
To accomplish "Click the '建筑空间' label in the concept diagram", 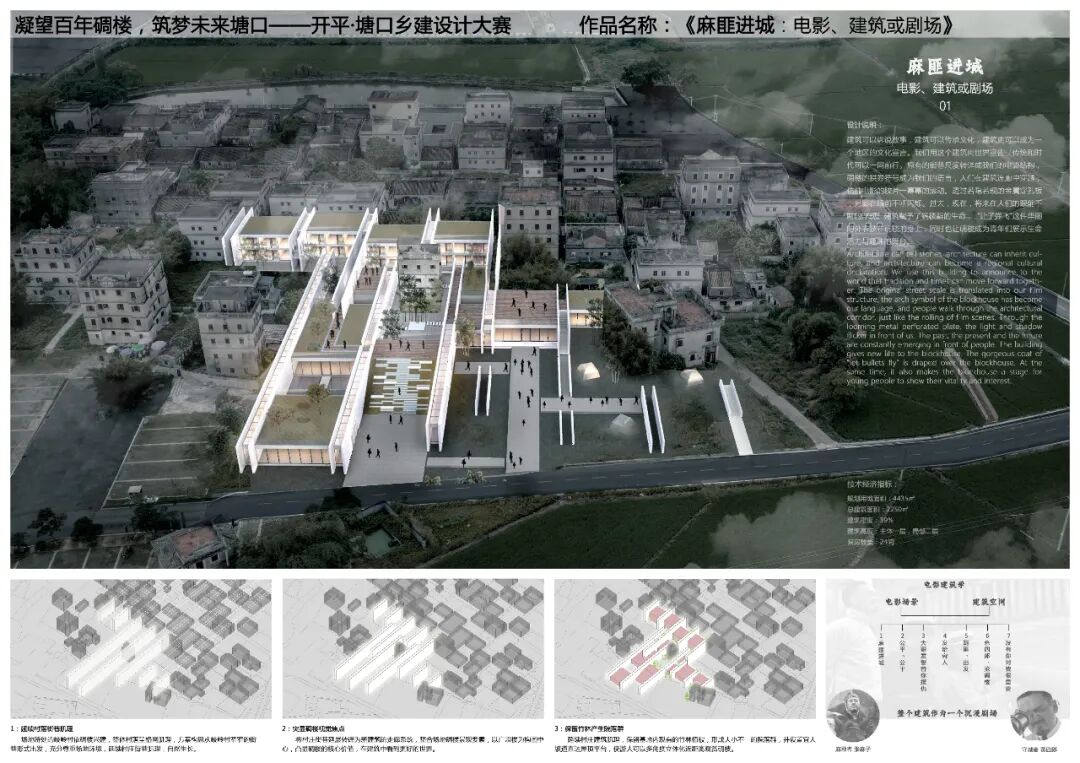I will (x=989, y=601).
